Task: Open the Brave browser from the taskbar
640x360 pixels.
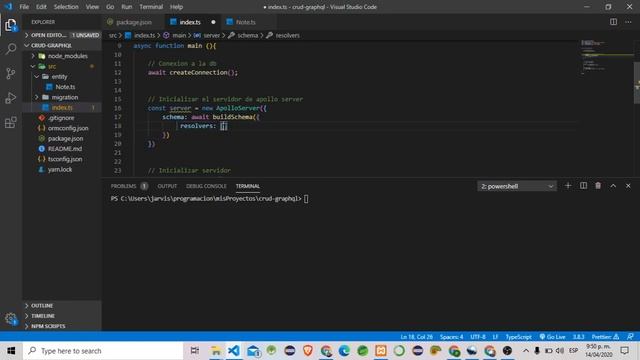Action: pos(308,351)
